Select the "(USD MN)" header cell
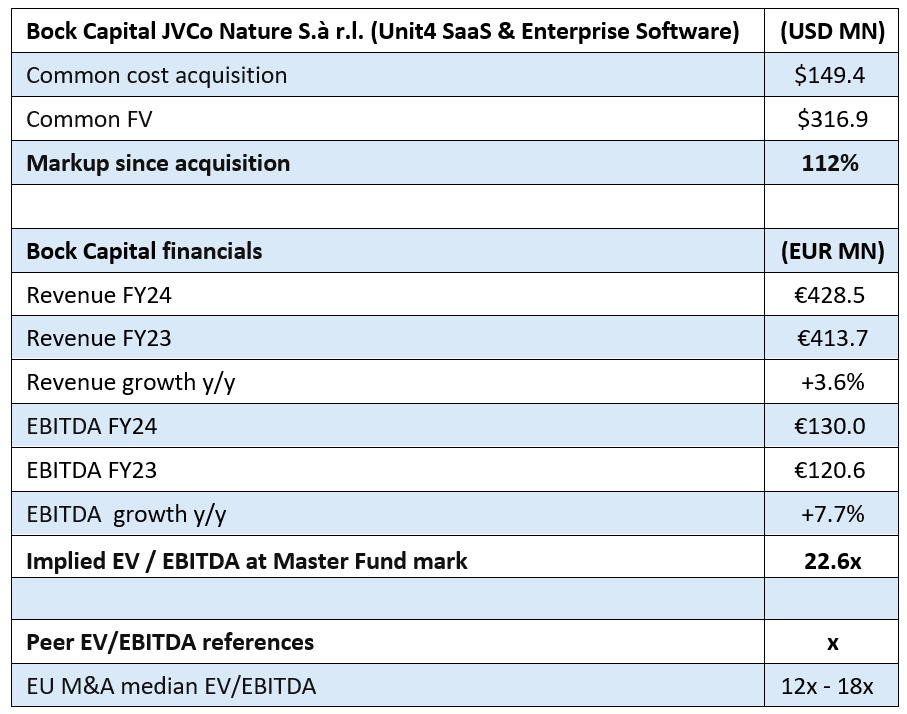The height and width of the screenshot is (714, 907). pyautogui.click(x=832, y=31)
